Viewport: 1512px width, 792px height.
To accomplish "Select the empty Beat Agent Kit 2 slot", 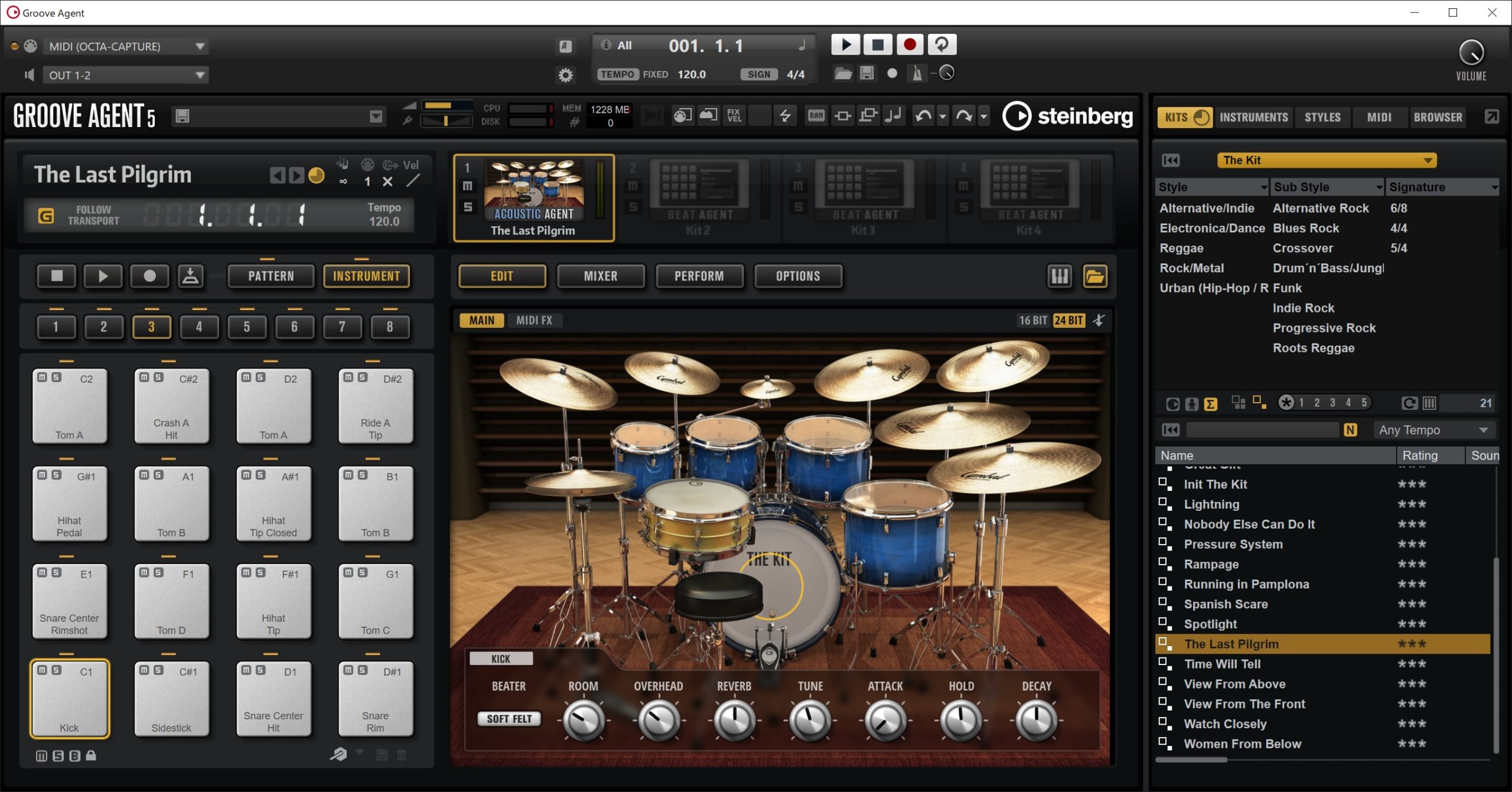I will 698,198.
